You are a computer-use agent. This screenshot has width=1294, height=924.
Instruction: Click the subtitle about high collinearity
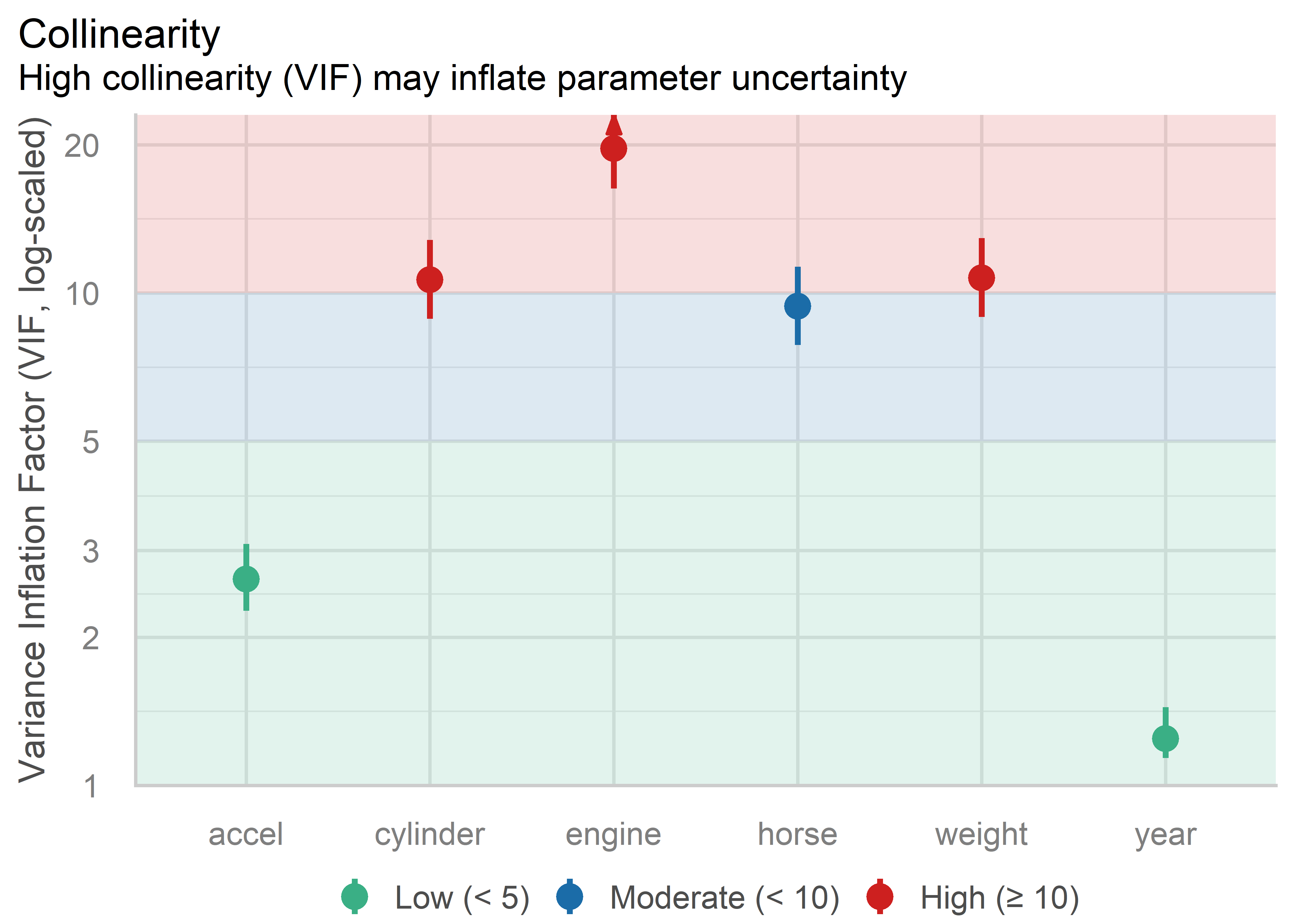462,78
